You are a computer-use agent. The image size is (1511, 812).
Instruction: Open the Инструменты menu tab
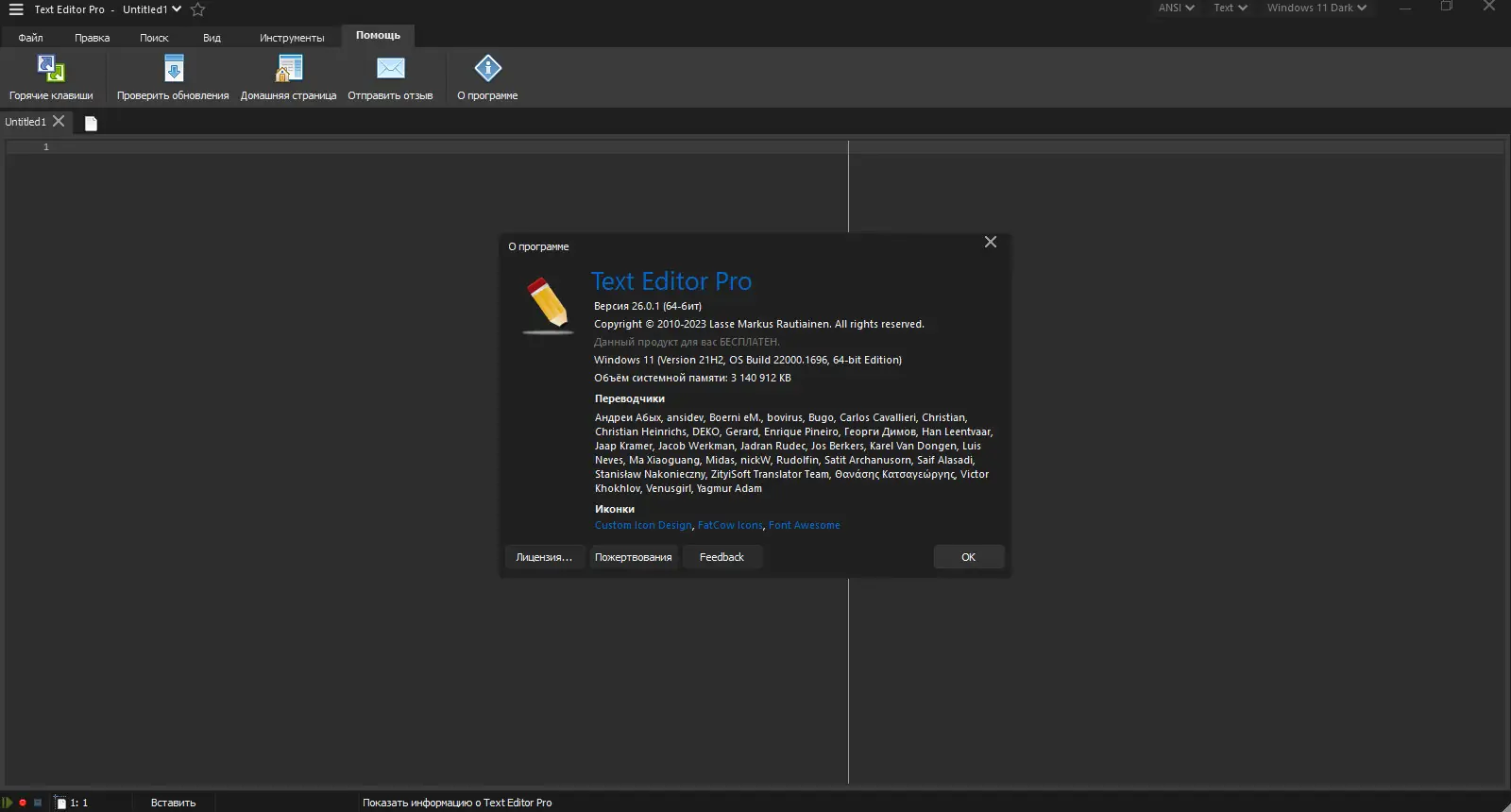point(292,38)
